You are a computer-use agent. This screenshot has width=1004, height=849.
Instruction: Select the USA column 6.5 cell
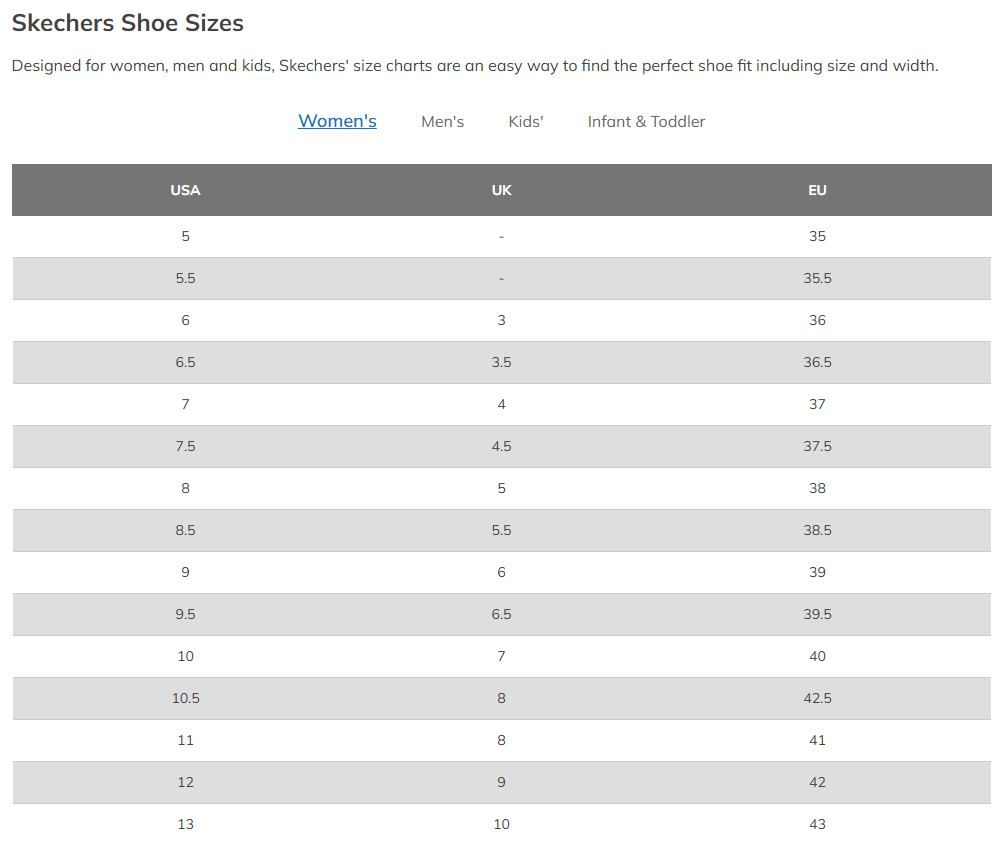185,363
